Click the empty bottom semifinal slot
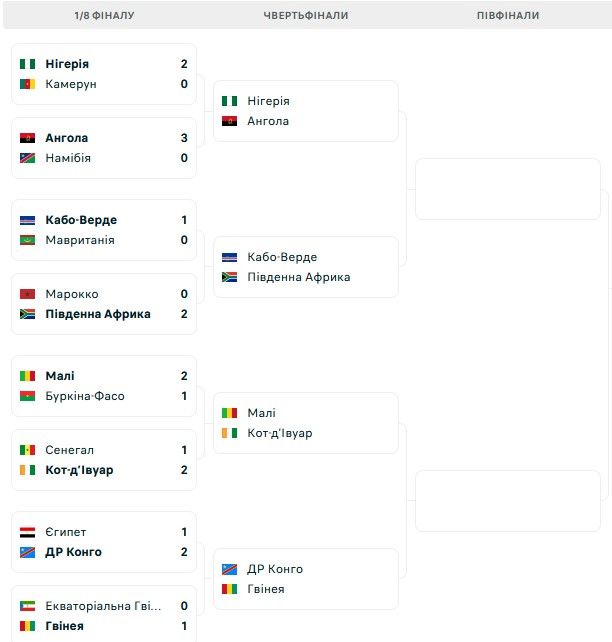Viewport: 612px width, 642px height. (x=507, y=501)
